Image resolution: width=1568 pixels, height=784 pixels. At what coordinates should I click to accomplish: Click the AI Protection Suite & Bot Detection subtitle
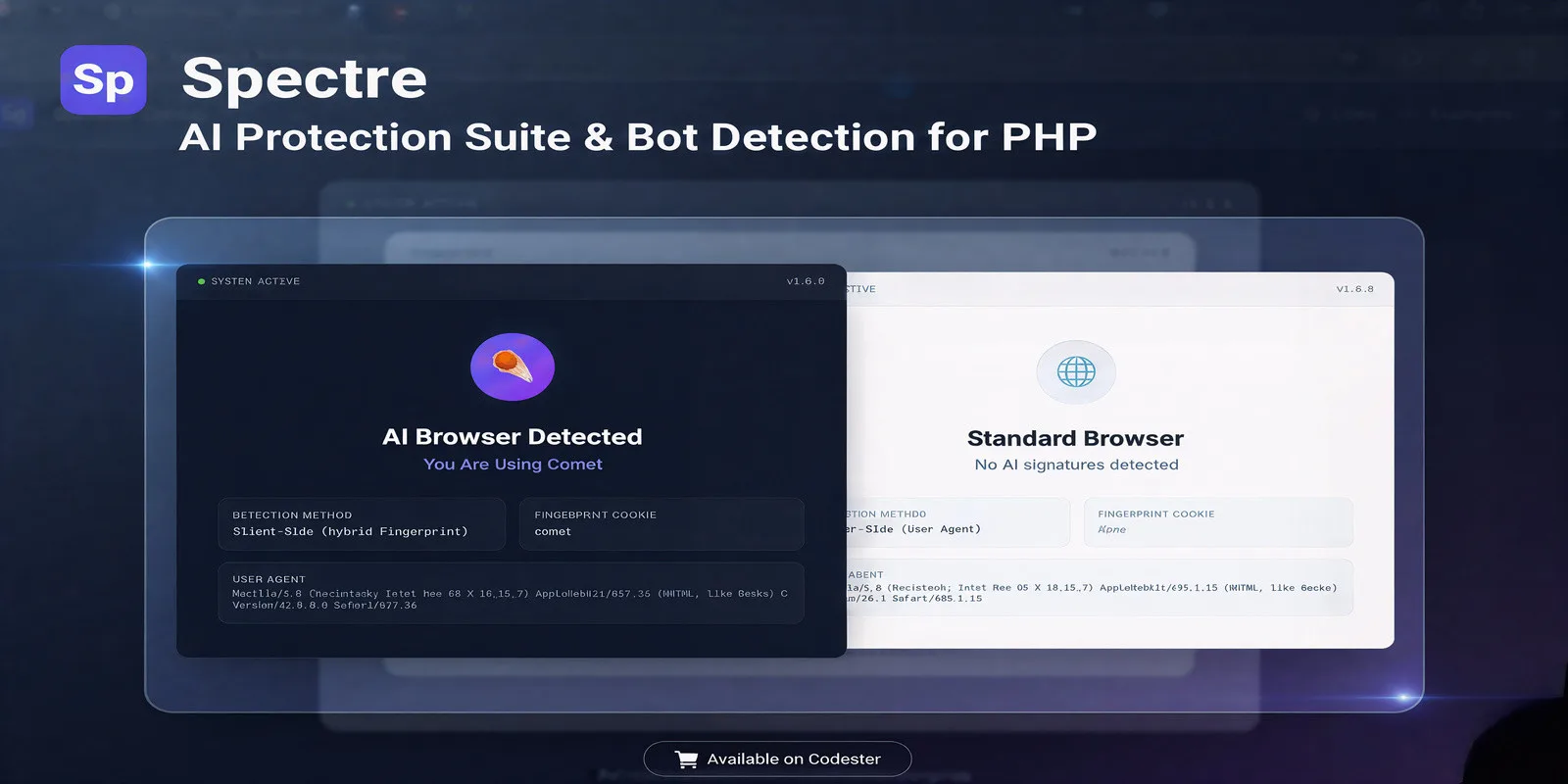pyautogui.click(x=638, y=137)
